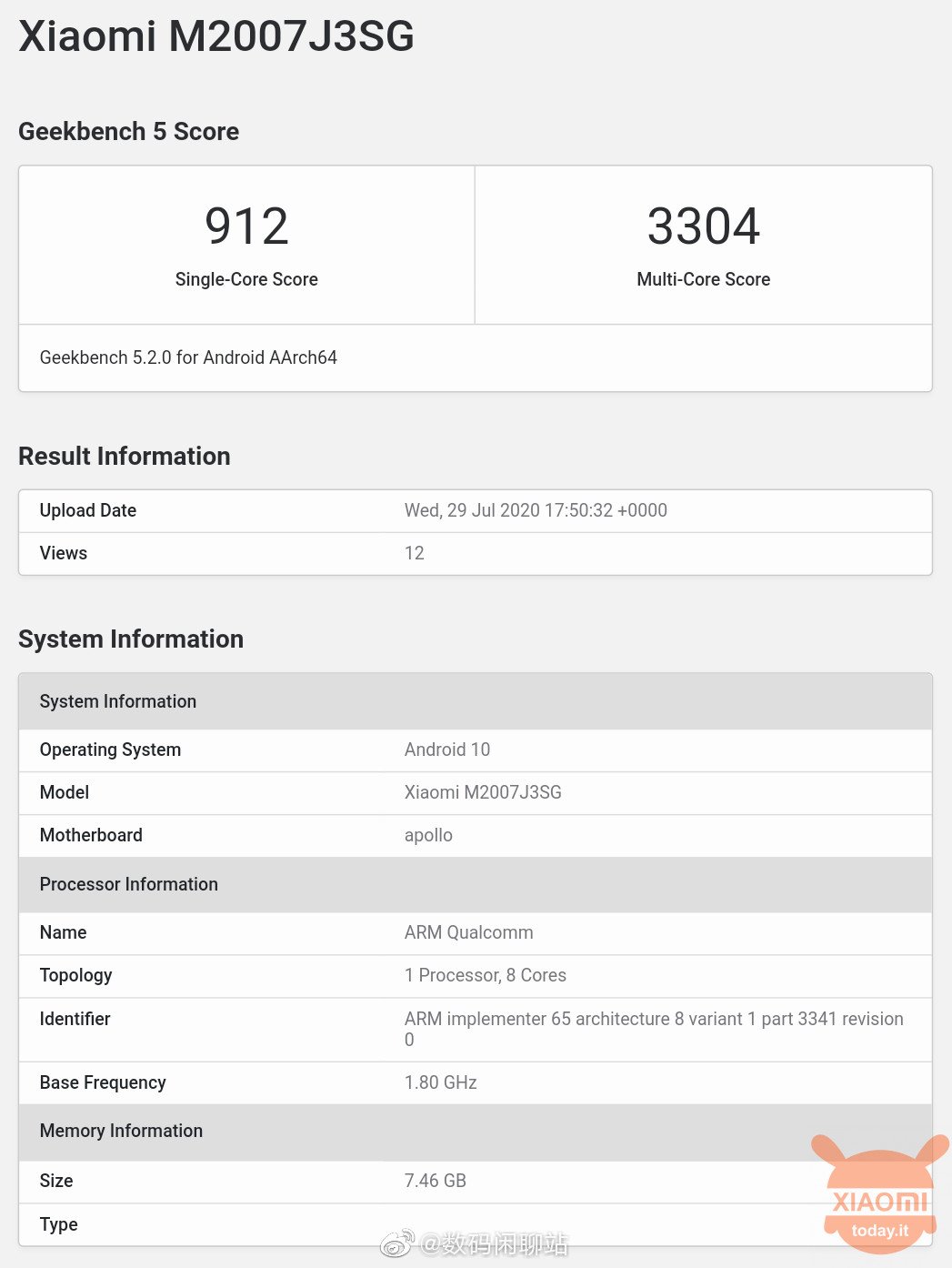952x1268 pixels.
Task: Click the Motherboard row label
Action: [91, 835]
